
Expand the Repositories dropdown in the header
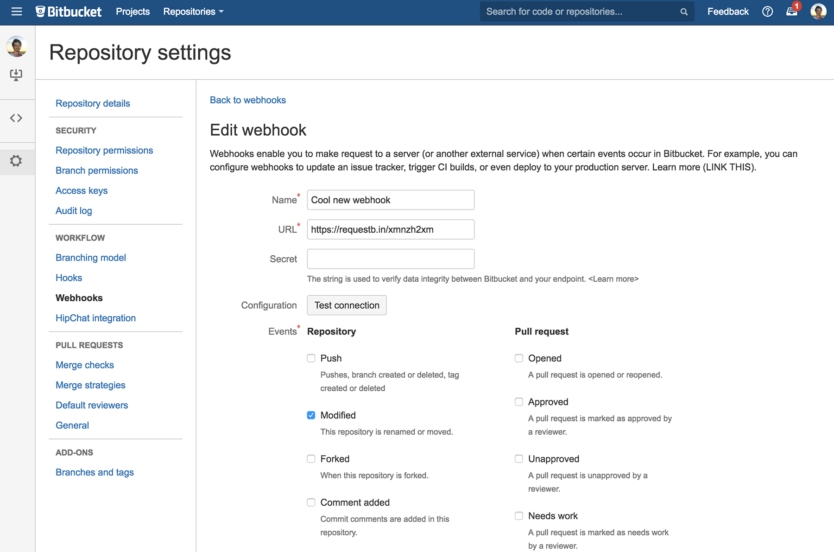click(193, 11)
